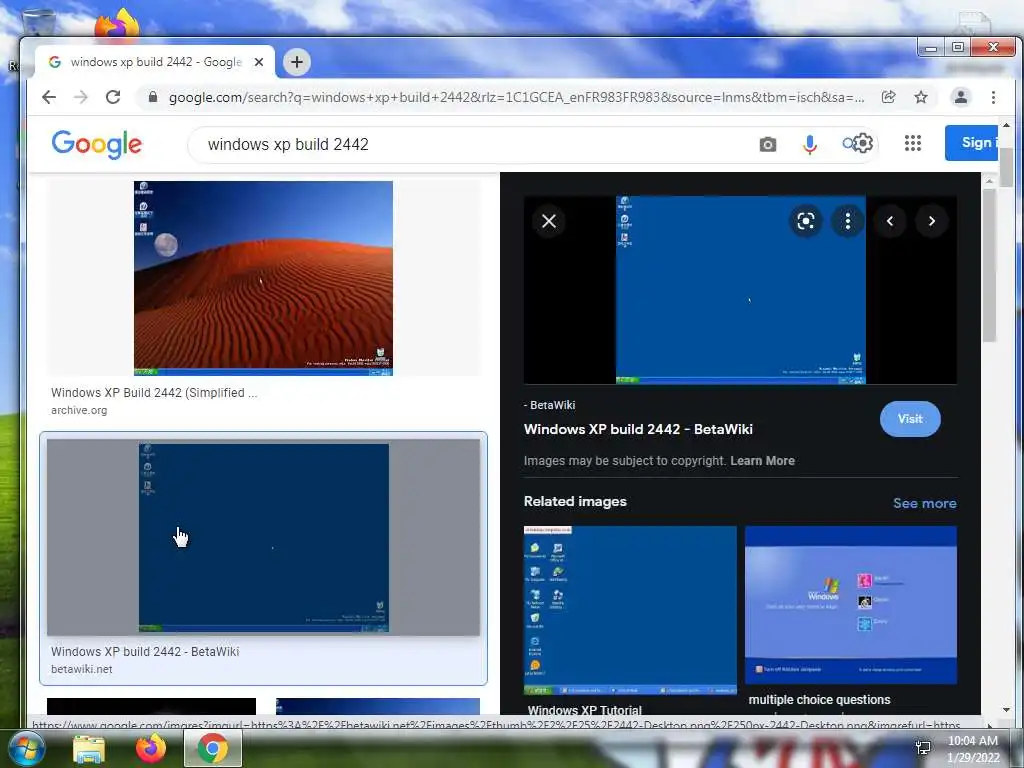Screen dimensions: 1024x768
Task: Close the image preview panel
Action: 549,221
